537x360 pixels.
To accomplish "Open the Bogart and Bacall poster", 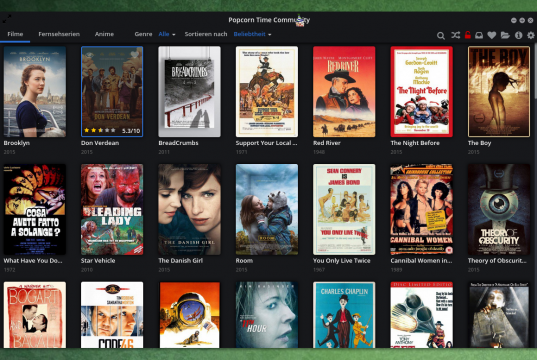I will (x=35, y=315).
